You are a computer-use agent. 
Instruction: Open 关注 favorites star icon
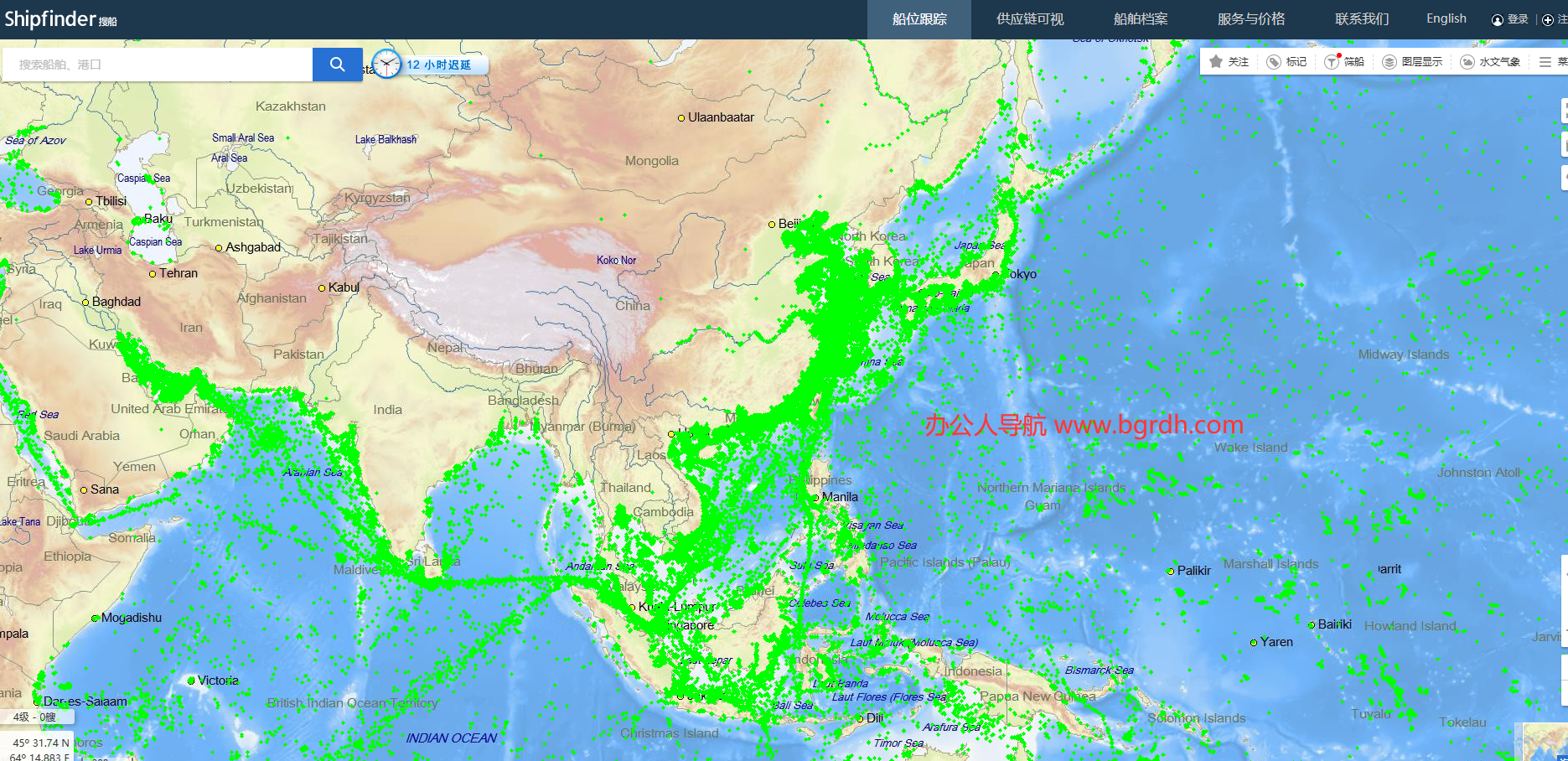point(1216,61)
